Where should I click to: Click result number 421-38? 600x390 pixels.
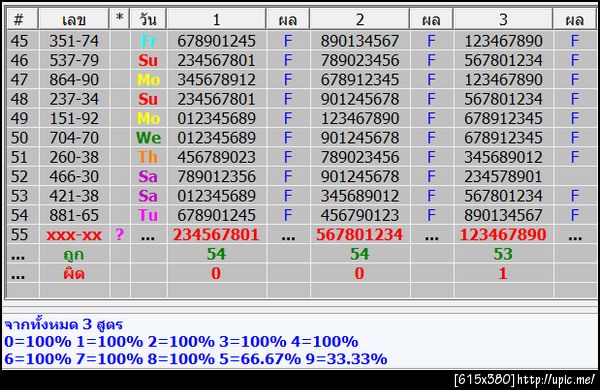click(x=74, y=196)
